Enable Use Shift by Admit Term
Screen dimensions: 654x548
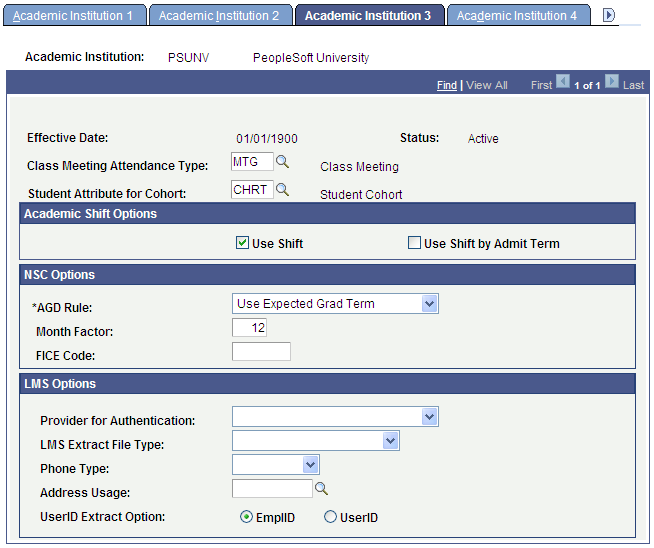[x=414, y=243]
